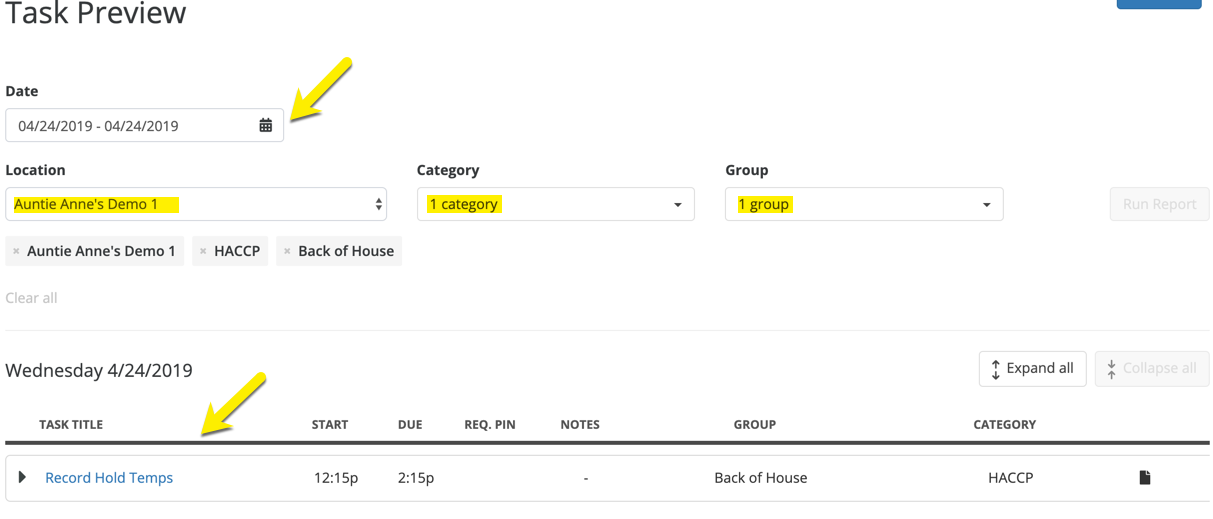
Task: Click the calendar icon in Date field
Action: click(x=266, y=126)
